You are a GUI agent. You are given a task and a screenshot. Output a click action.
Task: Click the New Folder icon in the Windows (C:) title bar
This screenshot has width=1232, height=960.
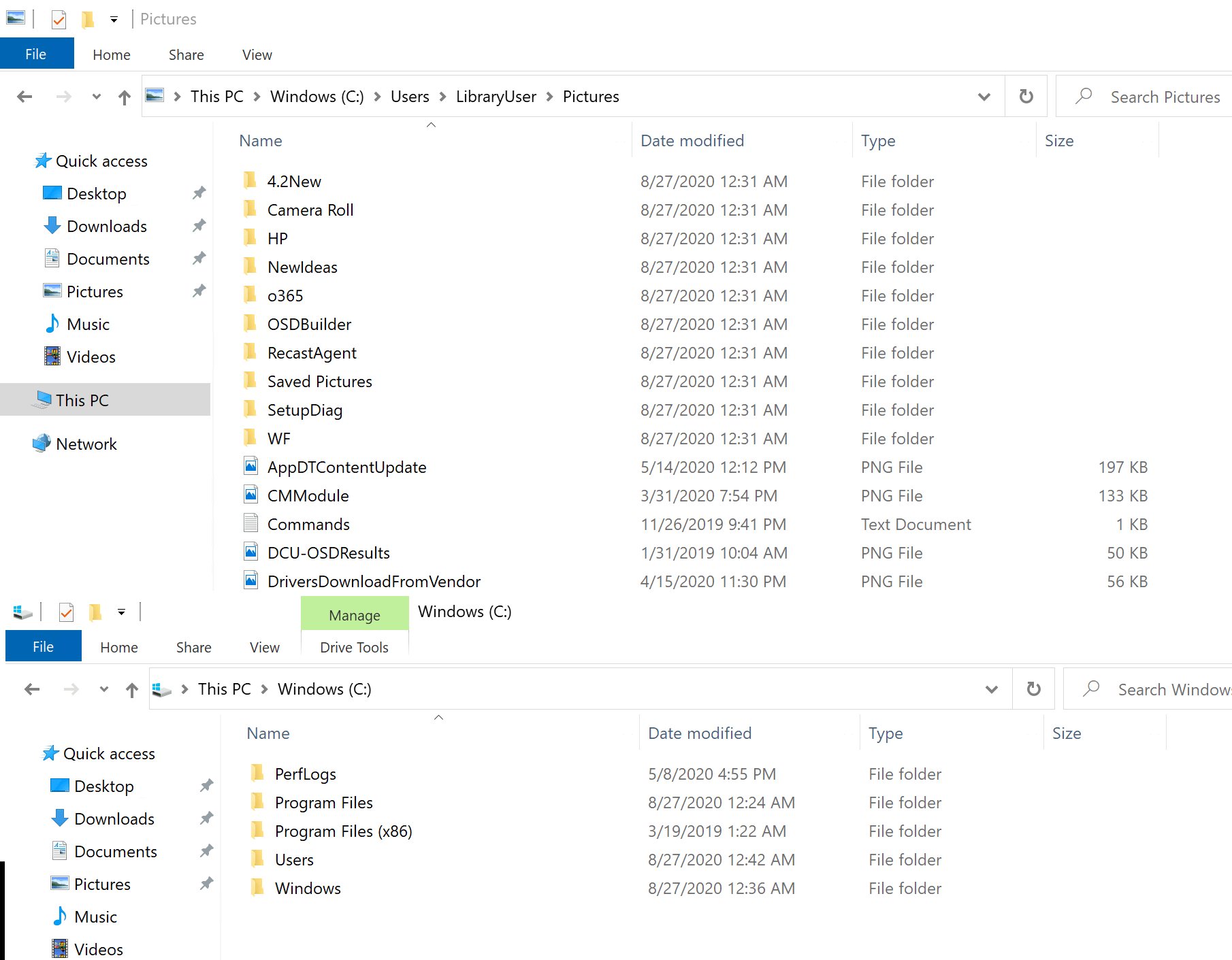(x=95, y=612)
